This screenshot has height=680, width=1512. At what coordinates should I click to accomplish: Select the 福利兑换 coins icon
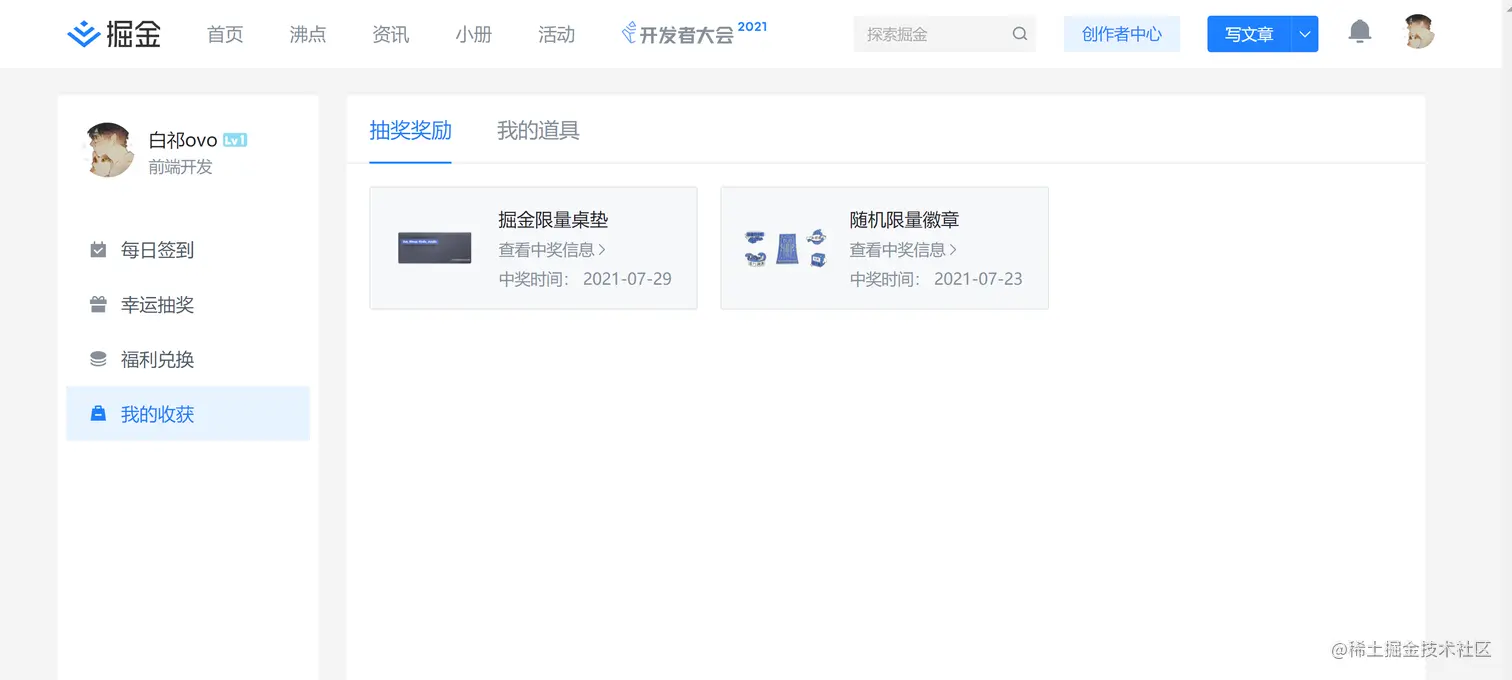[x=98, y=358]
